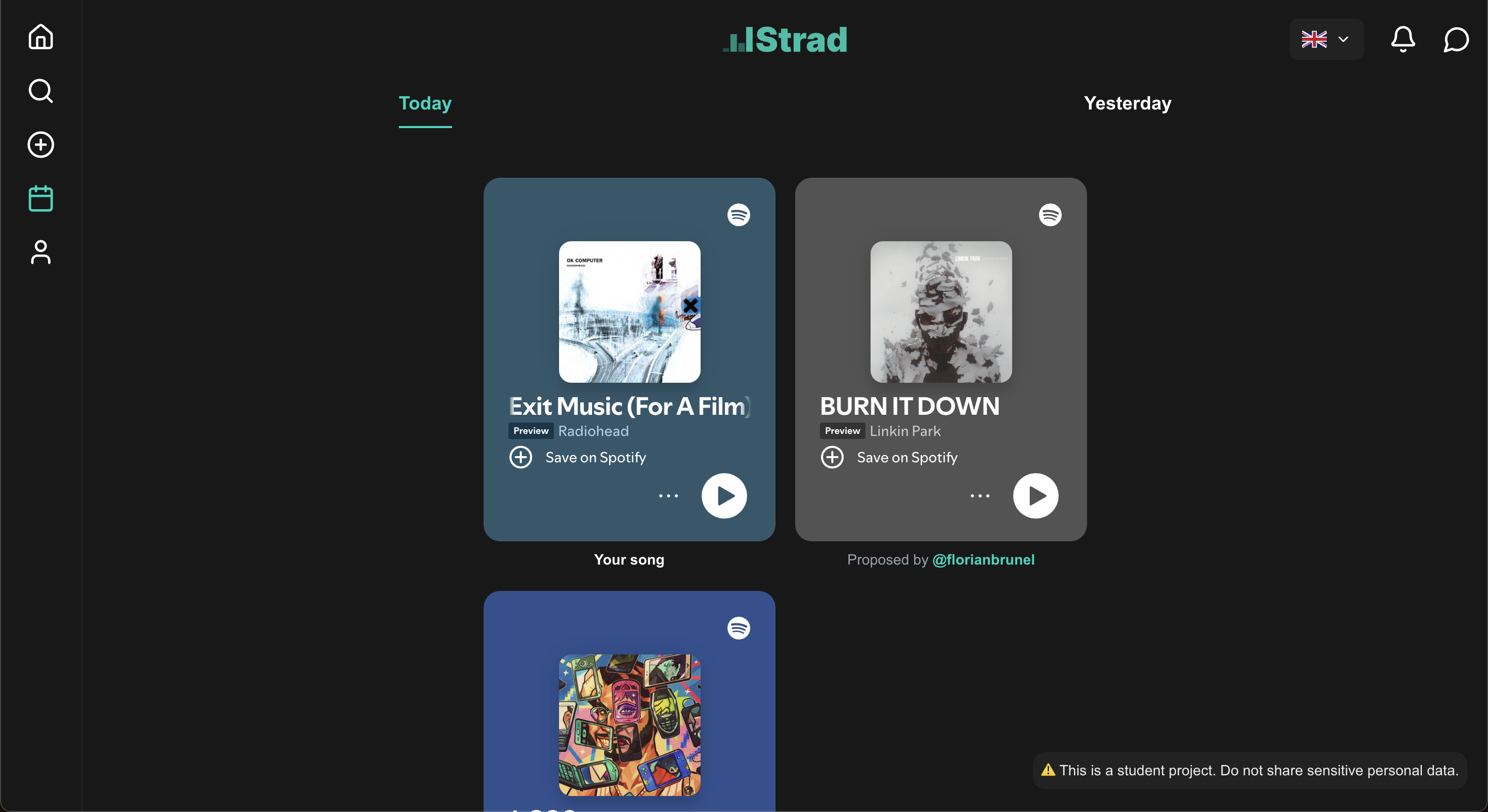This screenshot has width=1488, height=812.
Task: Switch to the Today tab
Action: tap(425, 104)
